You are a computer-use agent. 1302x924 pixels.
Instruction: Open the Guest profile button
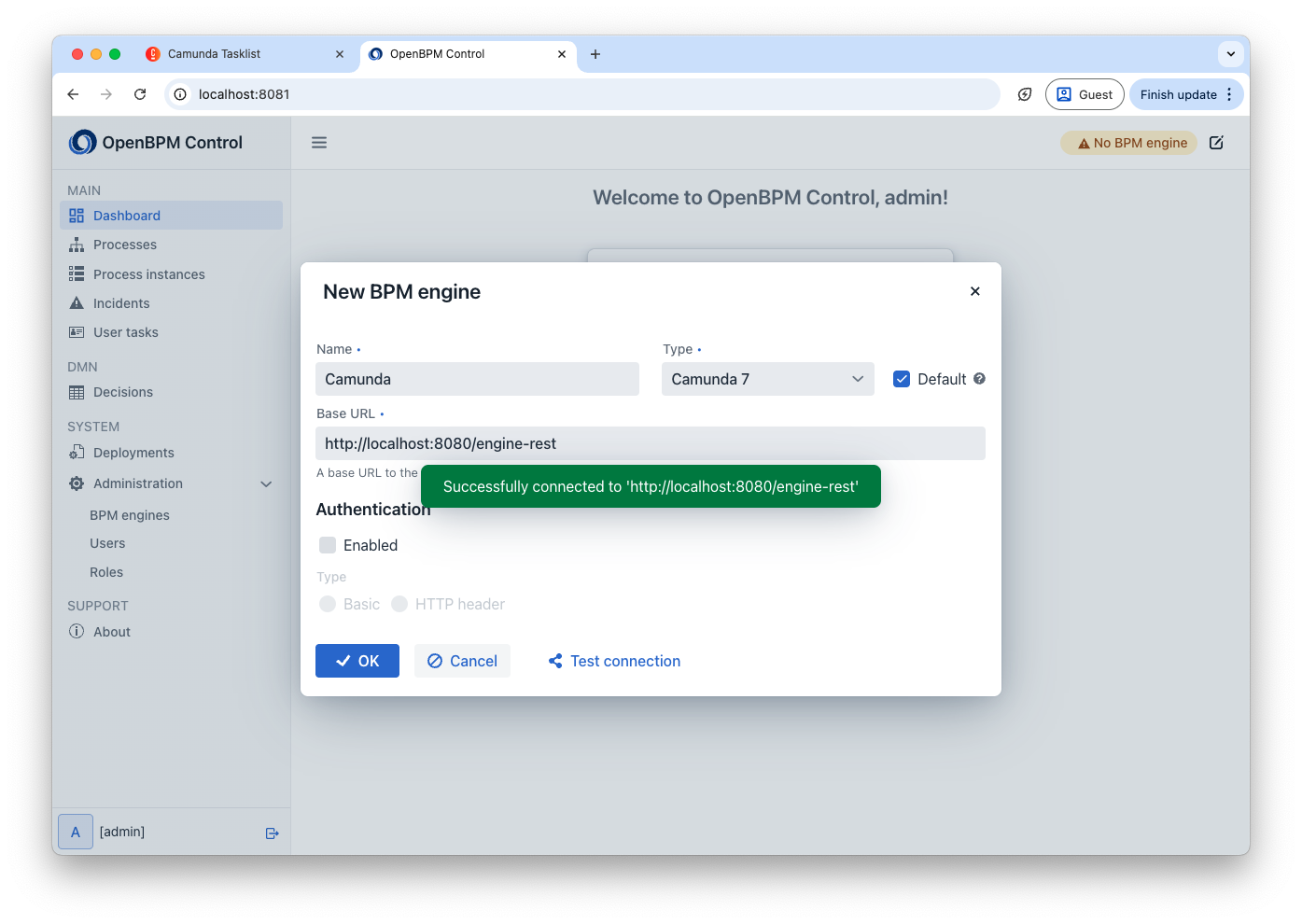coord(1085,94)
